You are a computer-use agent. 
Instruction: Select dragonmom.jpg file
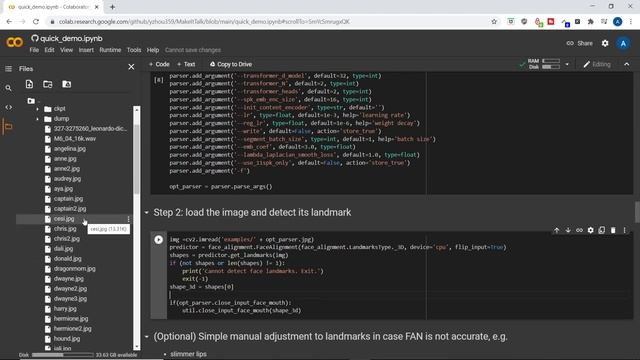[x=74, y=269]
